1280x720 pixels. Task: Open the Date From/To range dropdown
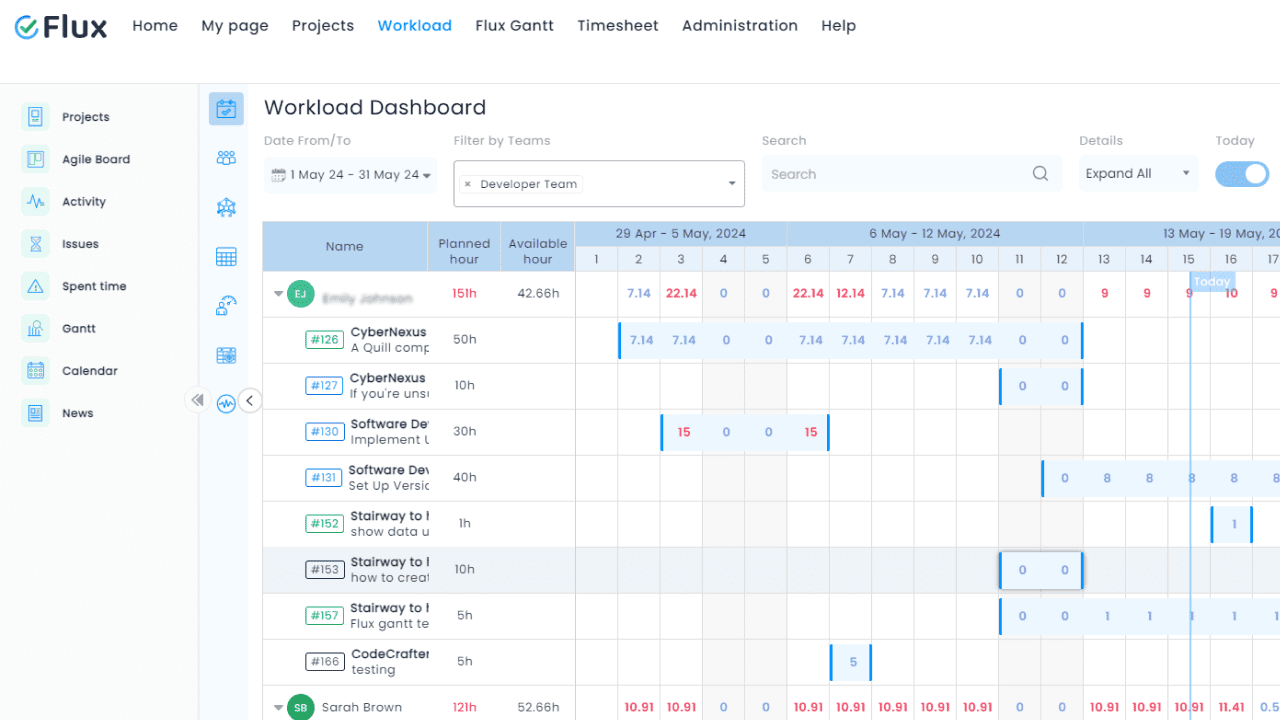coord(351,175)
